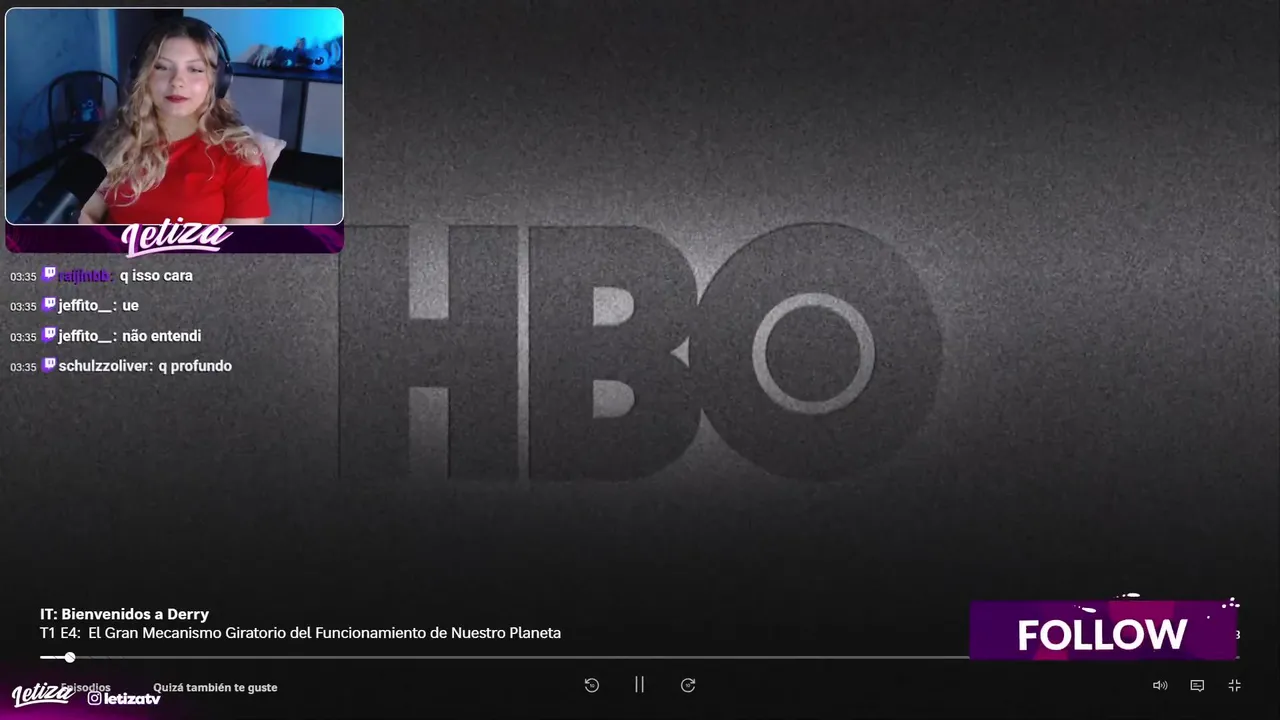Click the title 'IT: Bienvenidos a Derry'
The height and width of the screenshot is (720, 1280).
pos(124,614)
